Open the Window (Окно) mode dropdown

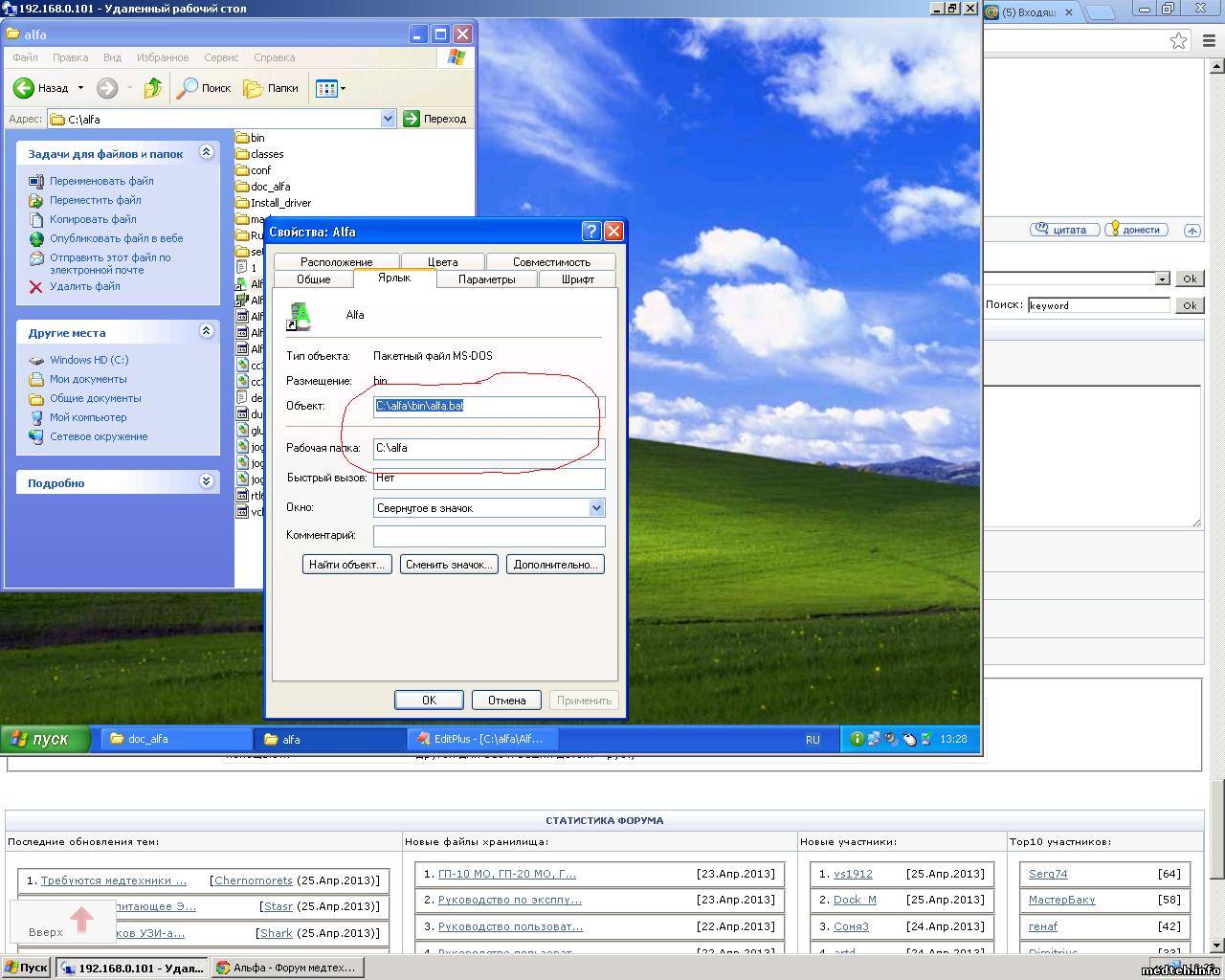point(596,508)
